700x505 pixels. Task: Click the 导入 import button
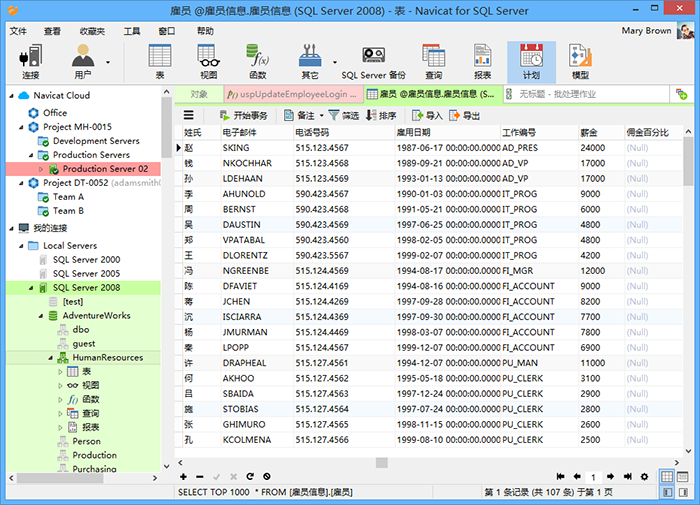pos(427,116)
